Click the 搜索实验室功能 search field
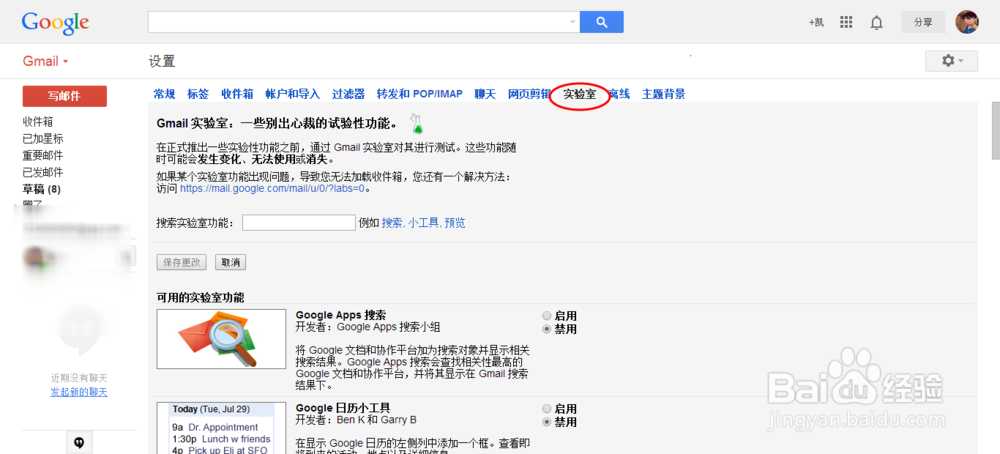Screen dimensions: 1000x454 (x=298, y=223)
